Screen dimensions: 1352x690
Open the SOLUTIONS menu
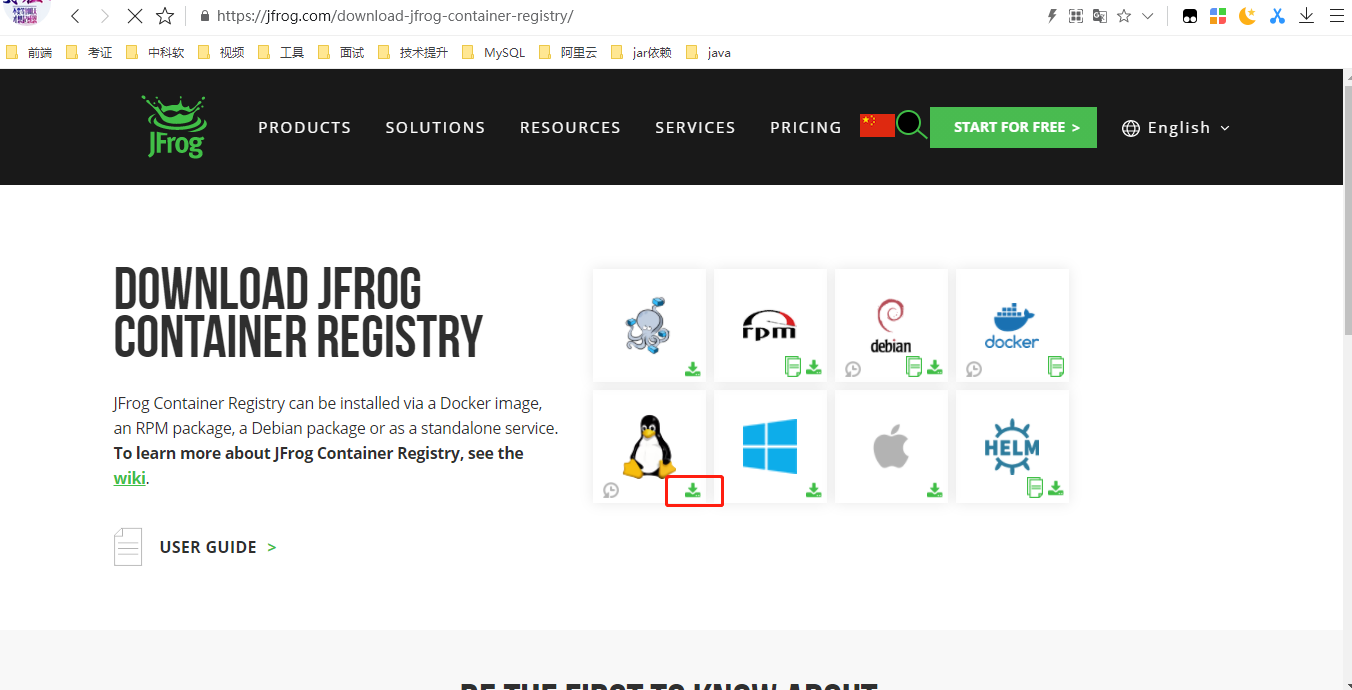[x=435, y=128]
